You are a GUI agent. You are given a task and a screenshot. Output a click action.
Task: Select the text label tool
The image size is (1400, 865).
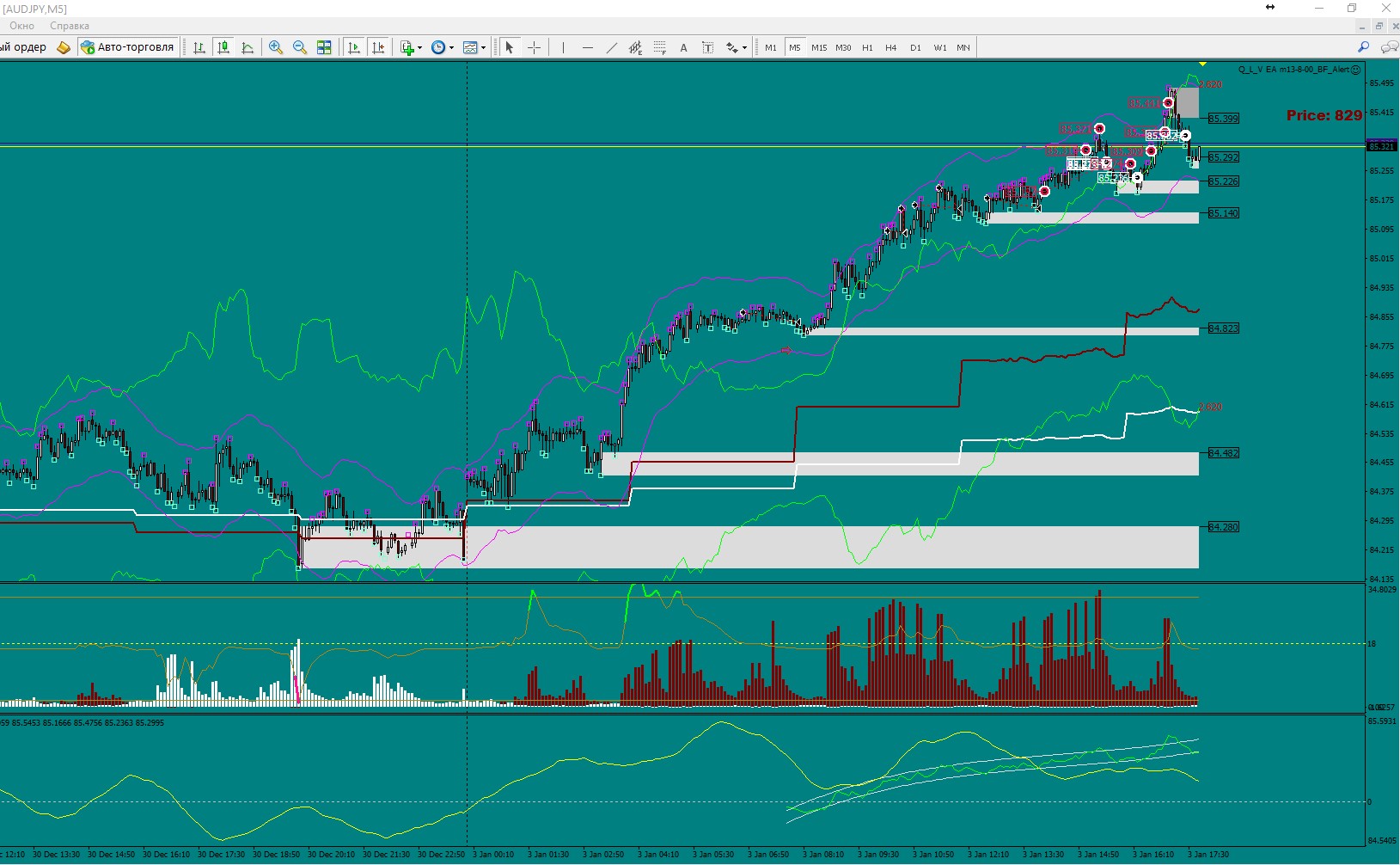click(707, 47)
